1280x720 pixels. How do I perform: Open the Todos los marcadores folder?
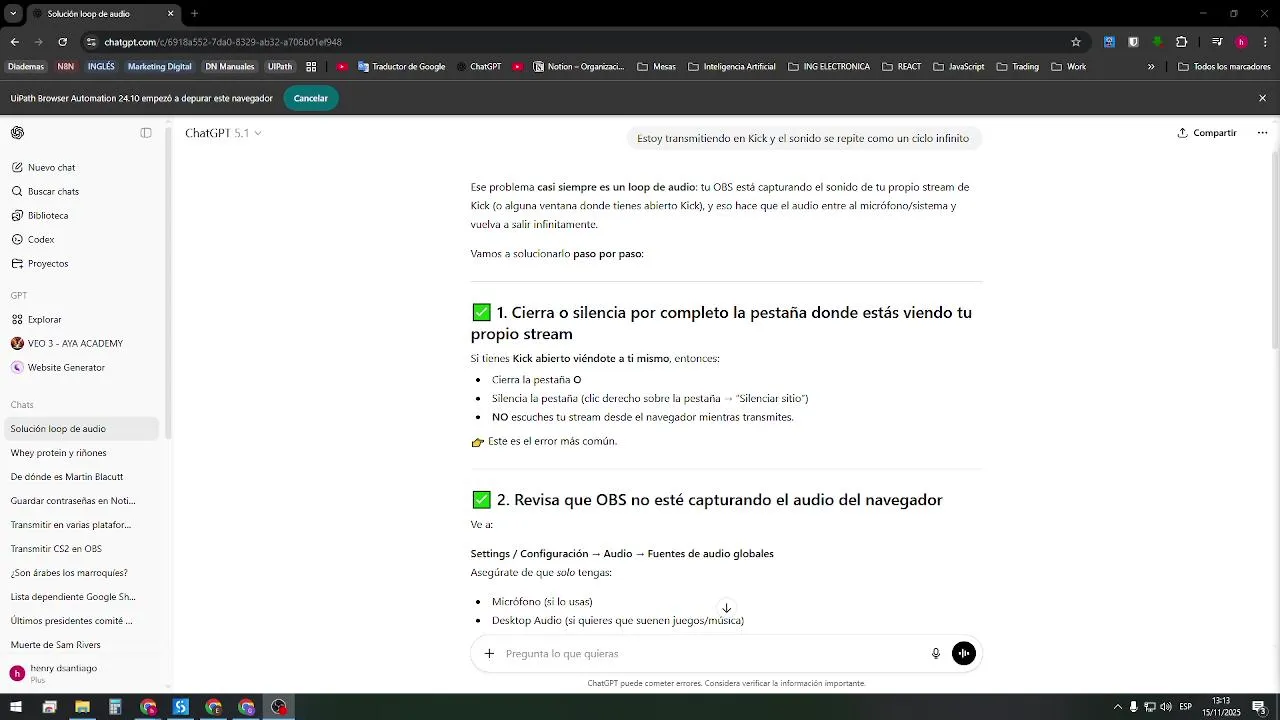(1224, 67)
